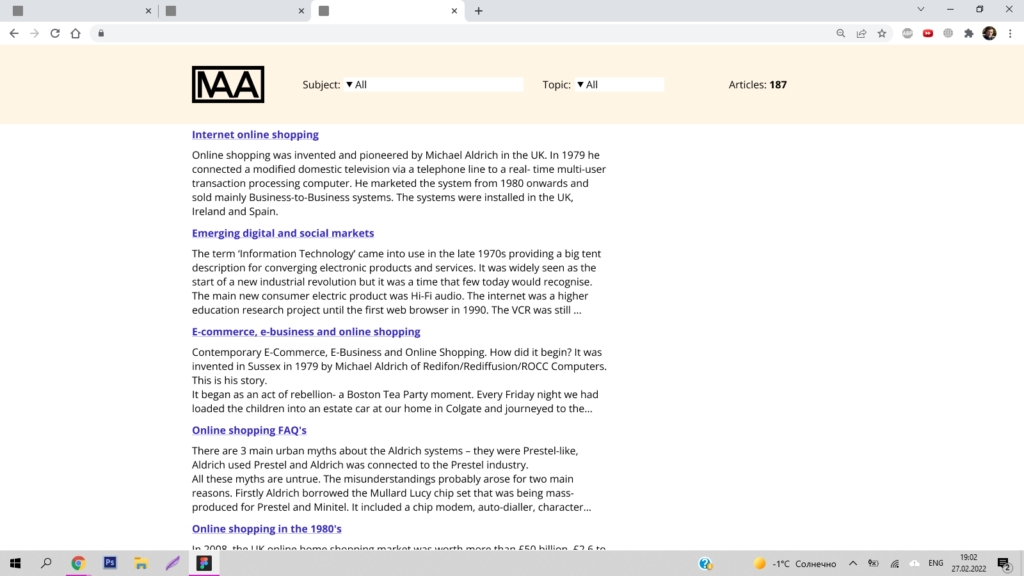Close the first browser tab
The image size is (1024, 576).
point(148,11)
